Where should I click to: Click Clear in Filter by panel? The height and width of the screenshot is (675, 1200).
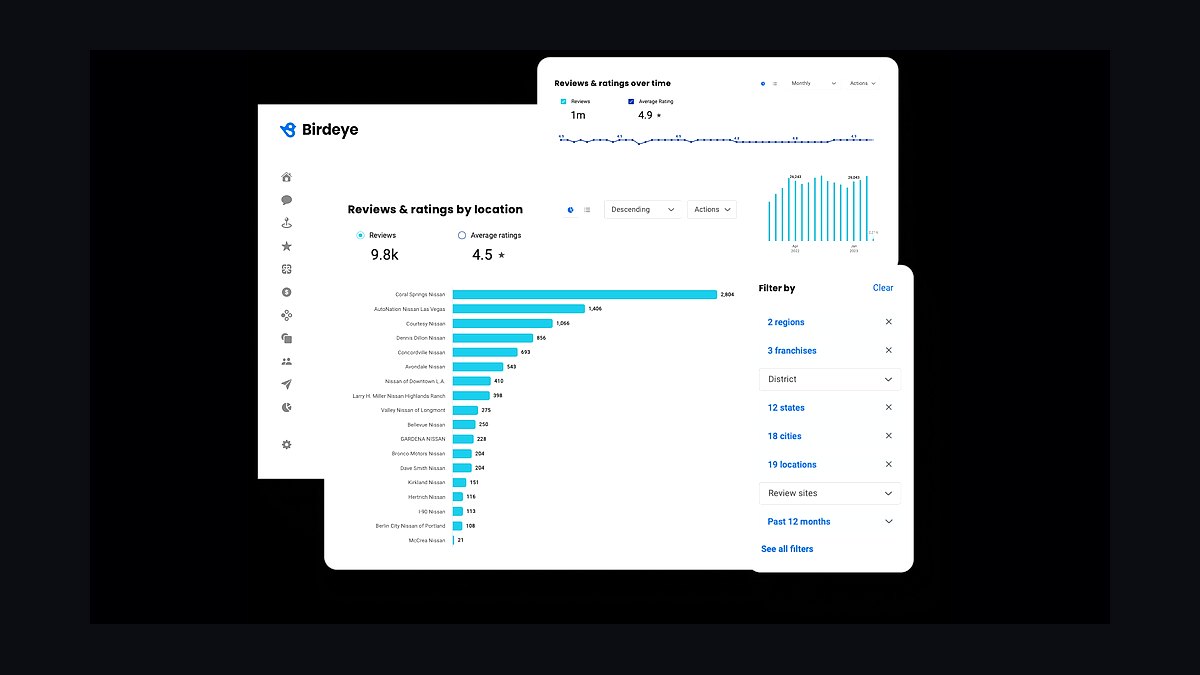(x=883, y=288)
